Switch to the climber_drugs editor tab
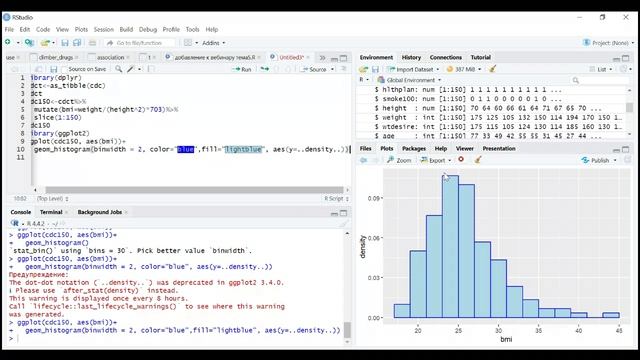This screenshot has height=360, width=640. point(56,58)
